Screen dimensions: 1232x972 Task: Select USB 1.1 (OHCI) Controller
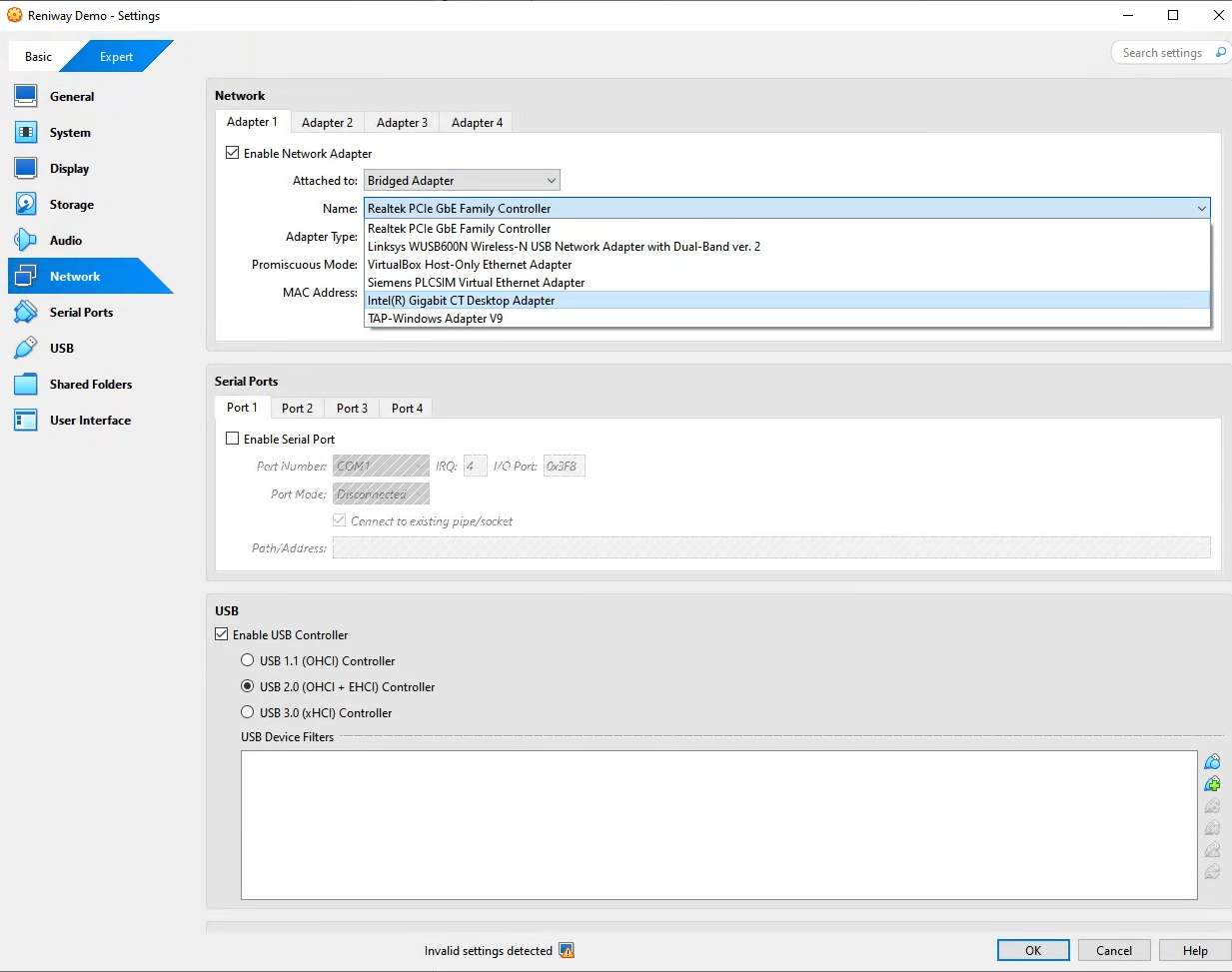point(248,660)
